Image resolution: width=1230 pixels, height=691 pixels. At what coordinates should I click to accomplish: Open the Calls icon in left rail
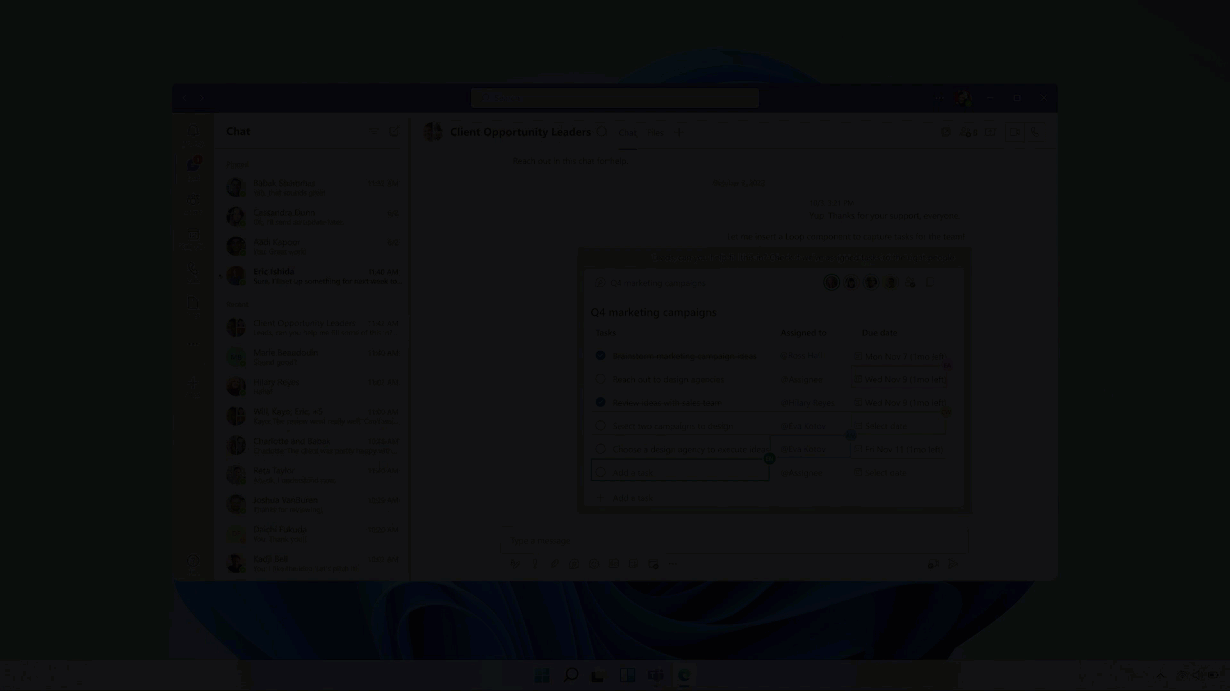[x=194, y=268]
